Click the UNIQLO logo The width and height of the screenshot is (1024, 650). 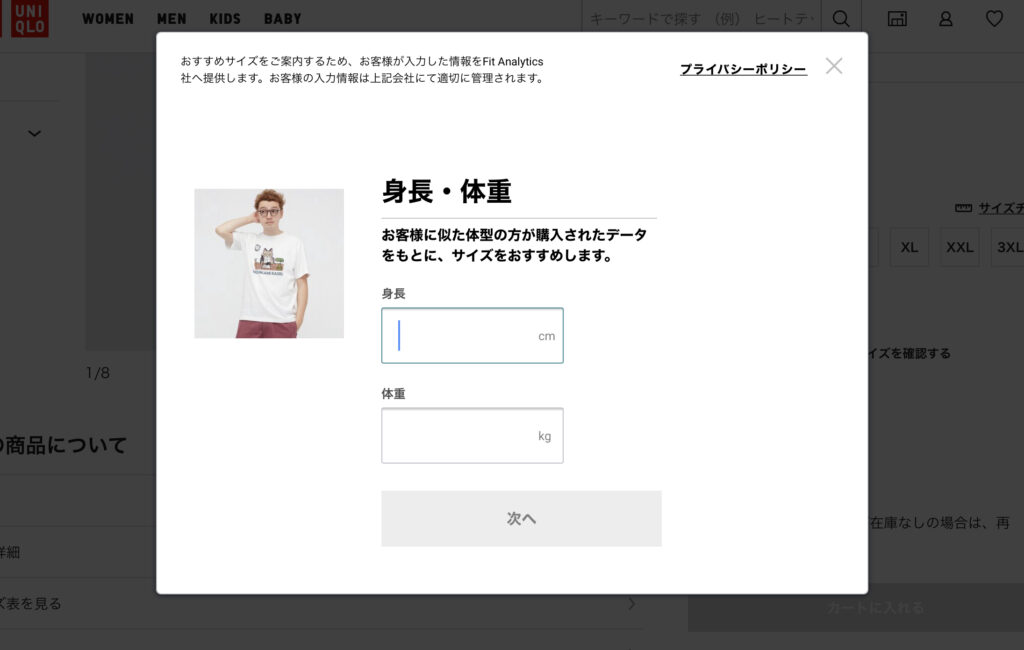[x=24, y=19]
